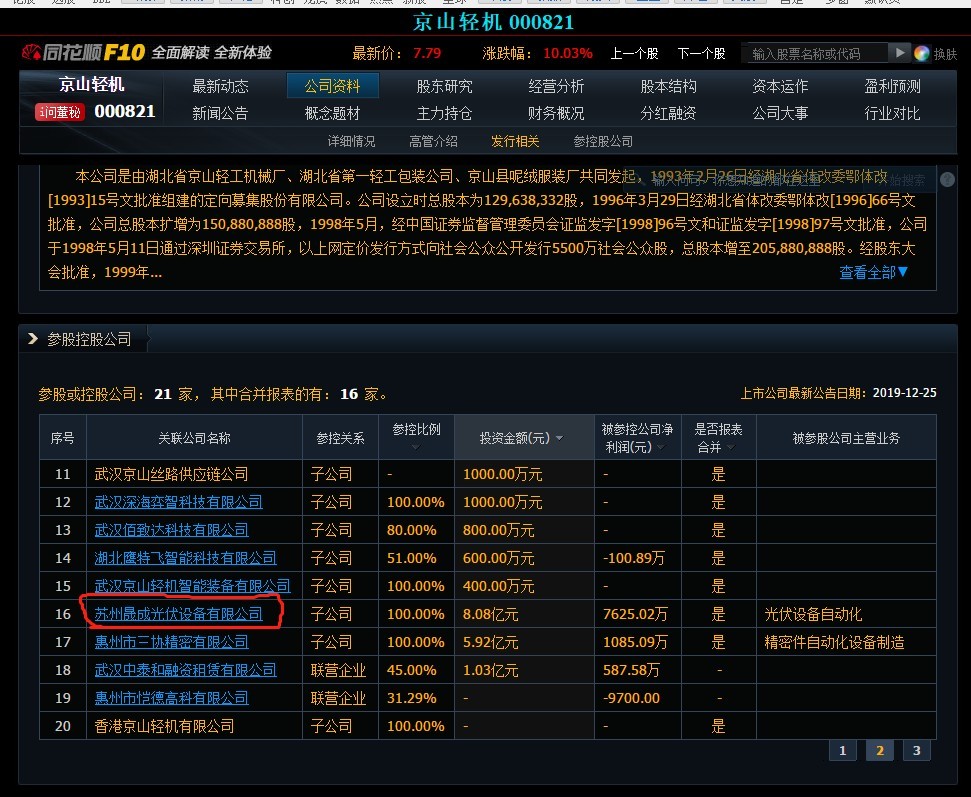
Task: Click the arrow icon before 参股控股公司 section header
Action: tap(33, 338)
